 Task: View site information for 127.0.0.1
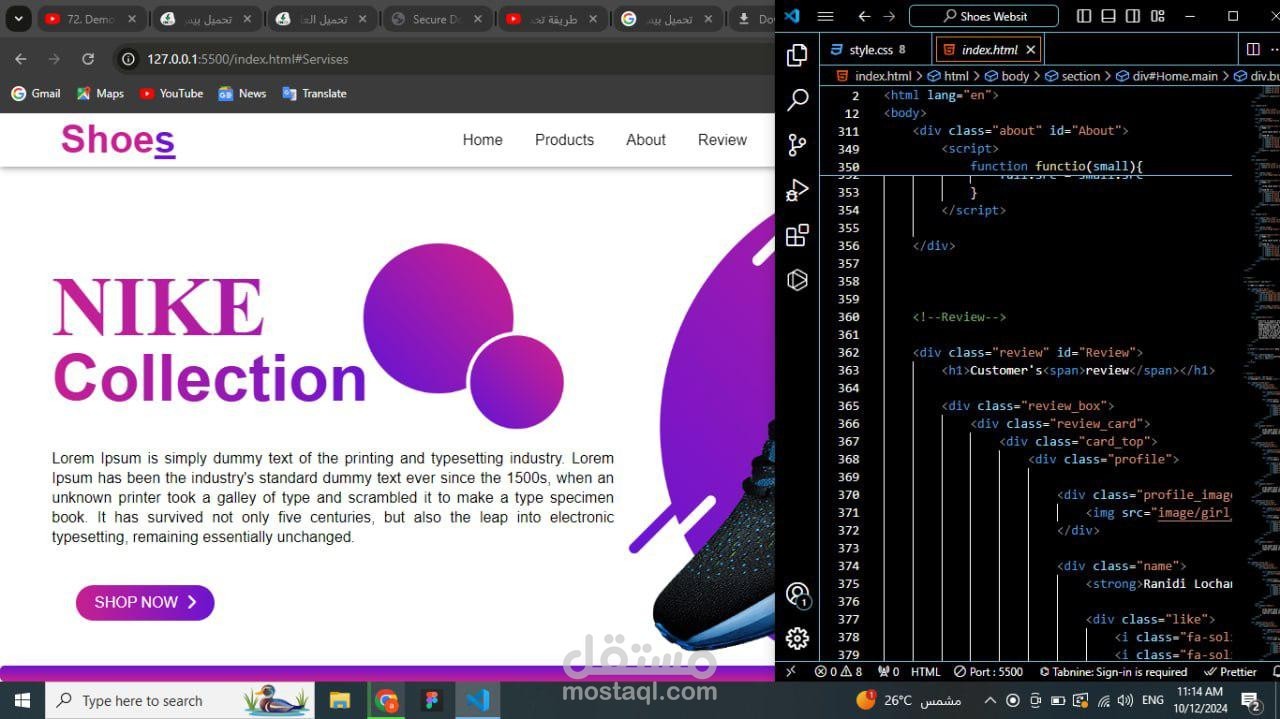click(128, 59)
